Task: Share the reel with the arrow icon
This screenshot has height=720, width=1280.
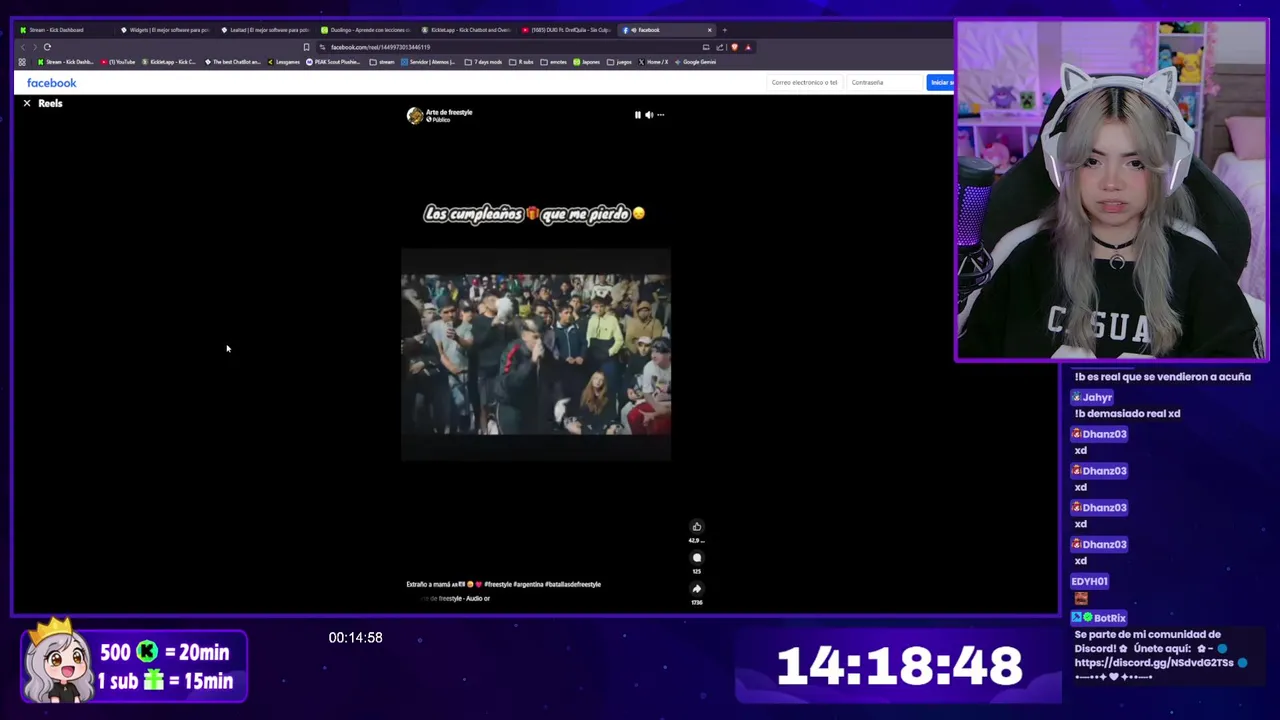Action: (697, 589)
